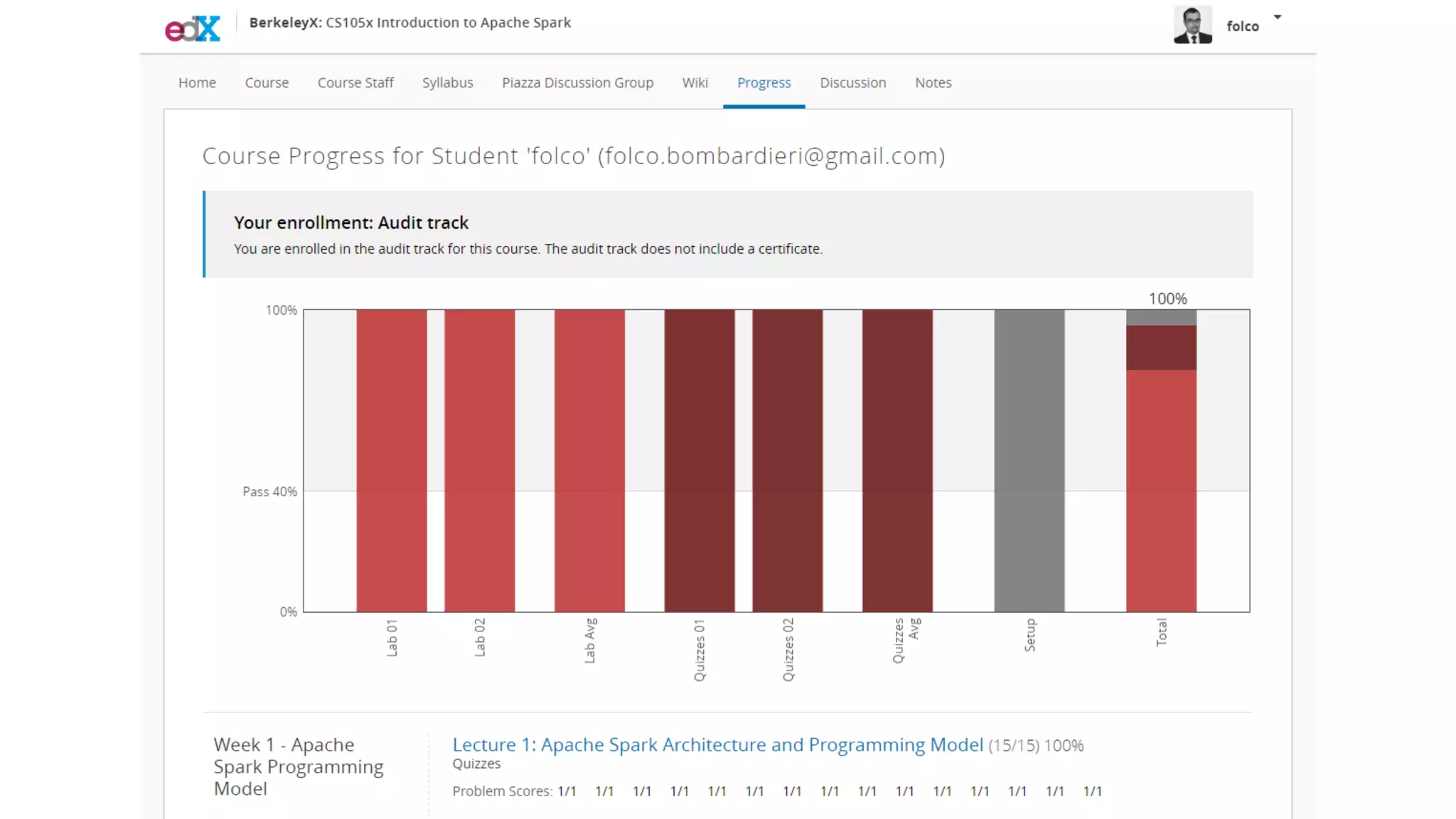The width and height of the screenshot is (1456, 819).
Task: Open Lecture 1 Apache Spark Architecture link
Action: click(x=717, y=744)
